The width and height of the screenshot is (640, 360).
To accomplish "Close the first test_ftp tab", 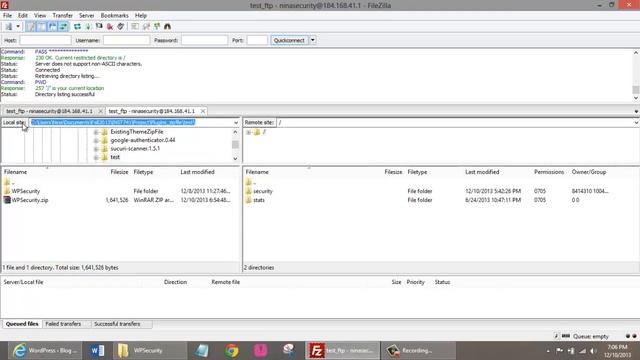I will tap(100, 111).
